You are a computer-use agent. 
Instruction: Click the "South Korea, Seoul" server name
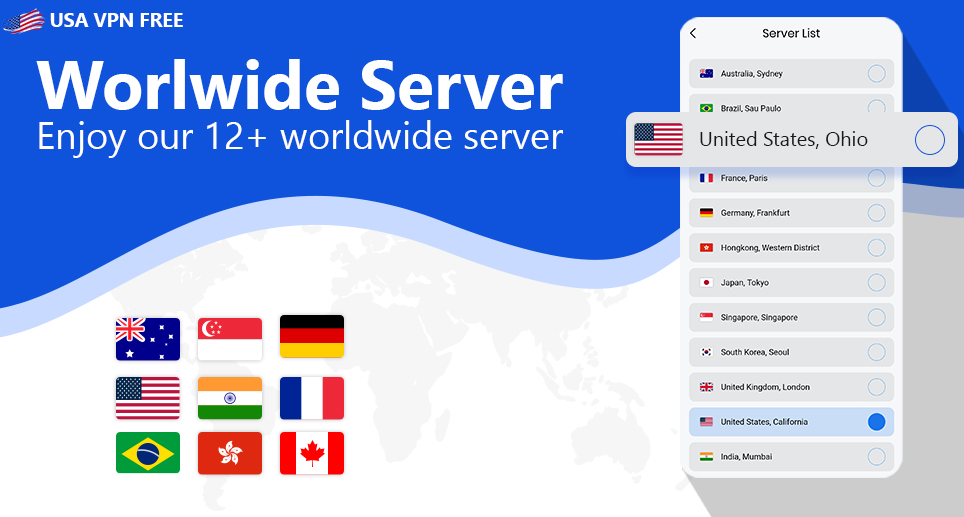click(754, 352)
